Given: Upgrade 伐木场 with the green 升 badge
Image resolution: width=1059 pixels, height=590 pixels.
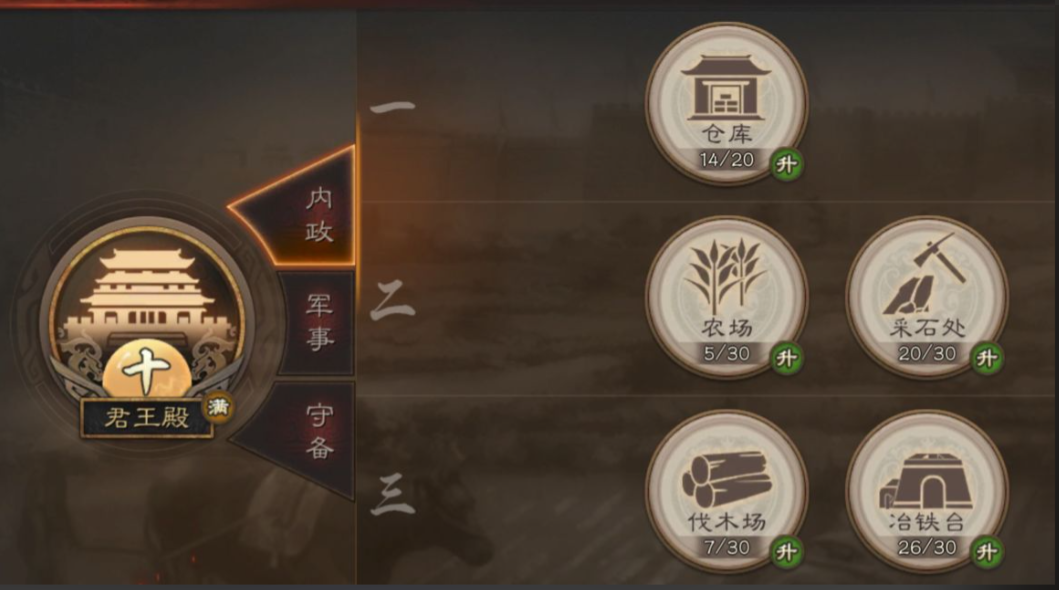Looking at the screenshot, I should tap(787, 552).
